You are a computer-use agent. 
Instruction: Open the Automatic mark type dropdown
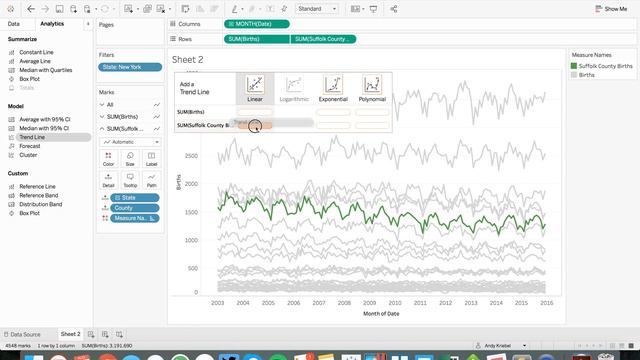[x=130, y=142]
